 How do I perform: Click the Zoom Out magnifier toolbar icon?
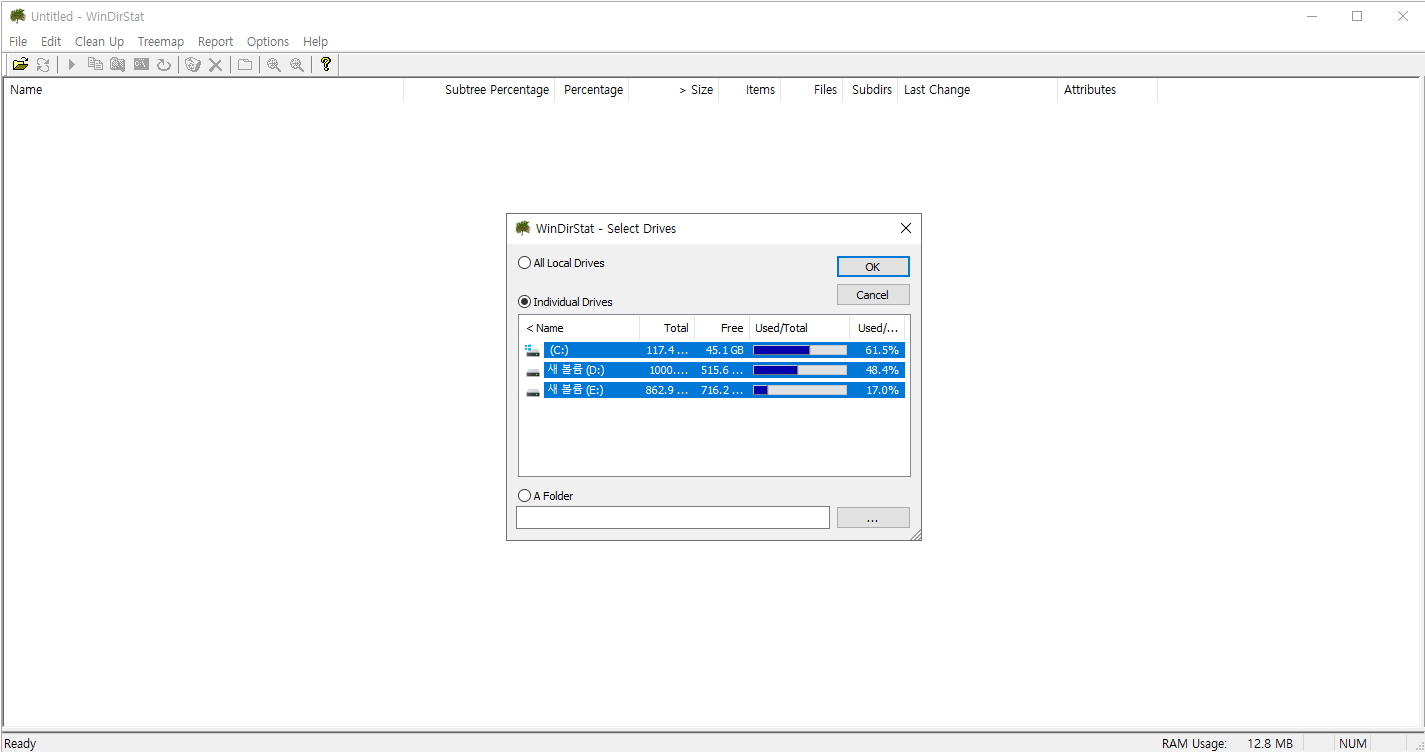coord(297,64)
